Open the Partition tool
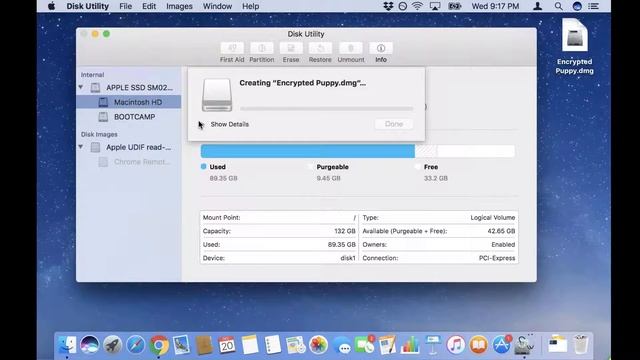The width and height of the screenshot is (640, 360). 262,48
